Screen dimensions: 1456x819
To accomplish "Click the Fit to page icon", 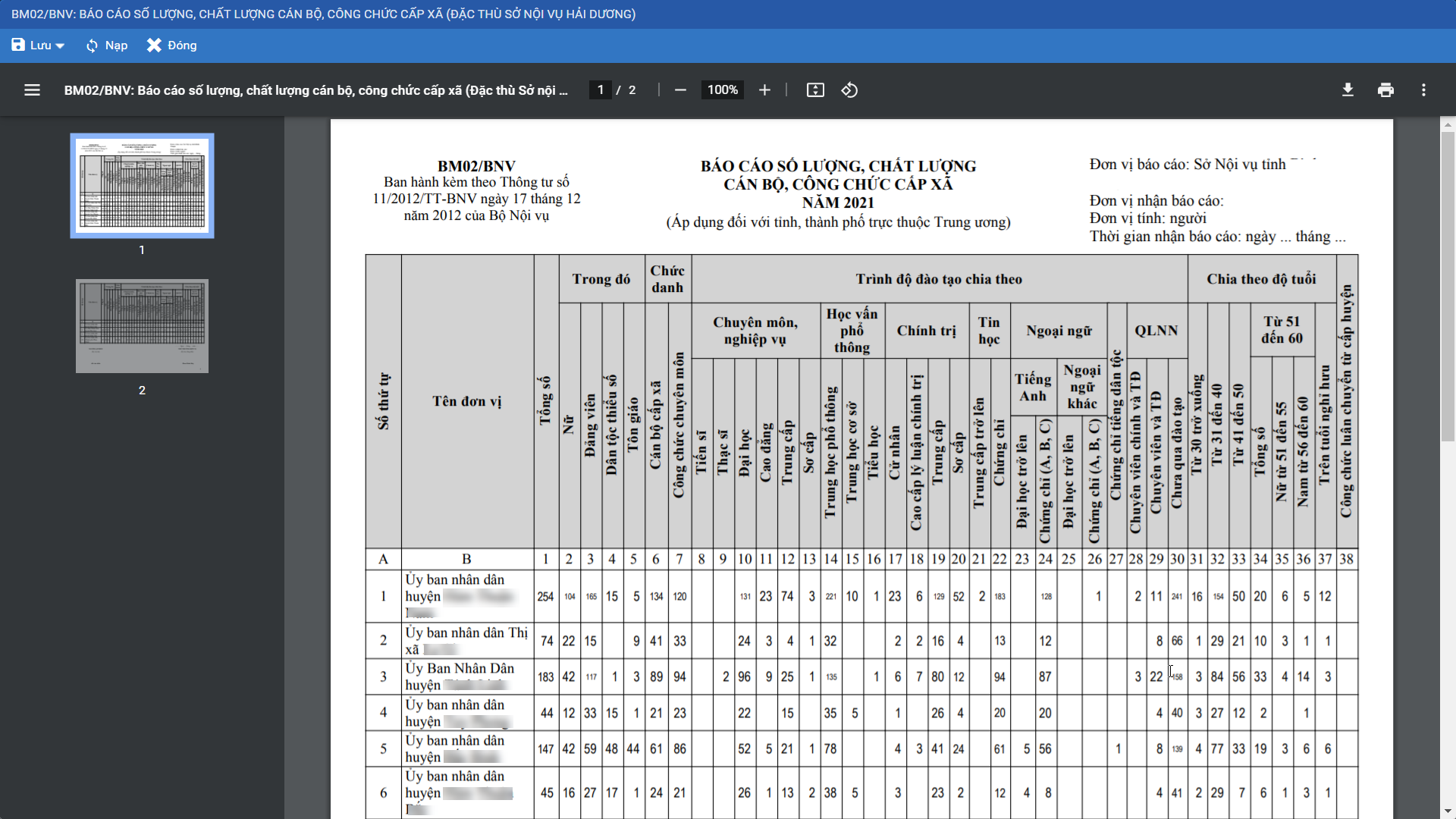I will (815, 90).
